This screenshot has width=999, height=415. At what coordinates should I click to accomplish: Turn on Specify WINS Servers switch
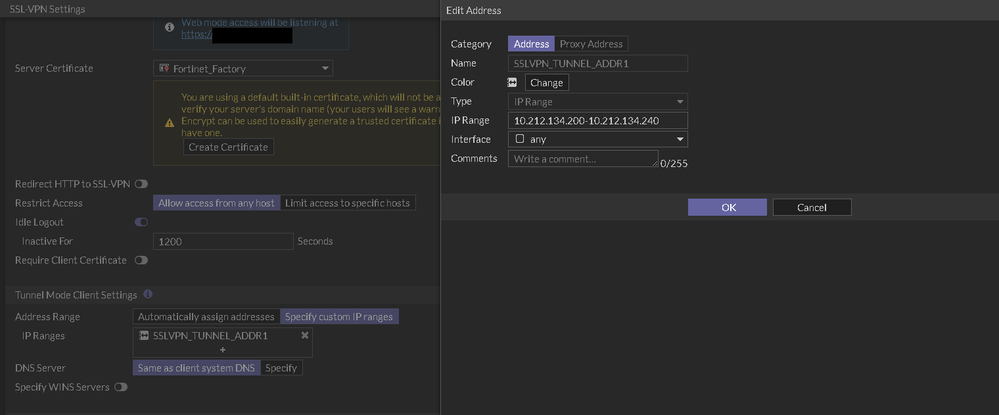pos(121,387)
